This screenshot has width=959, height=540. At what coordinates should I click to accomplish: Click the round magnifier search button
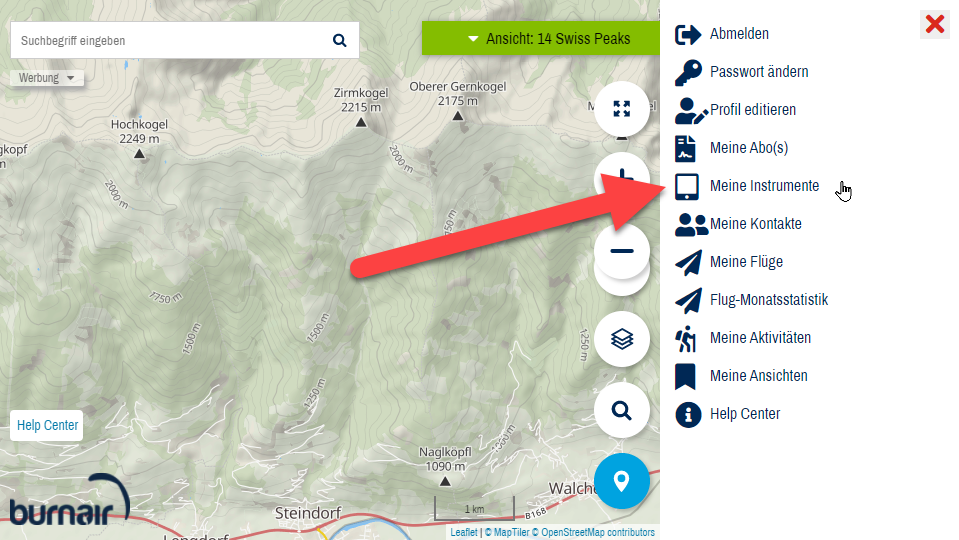[x=621, y=410]
